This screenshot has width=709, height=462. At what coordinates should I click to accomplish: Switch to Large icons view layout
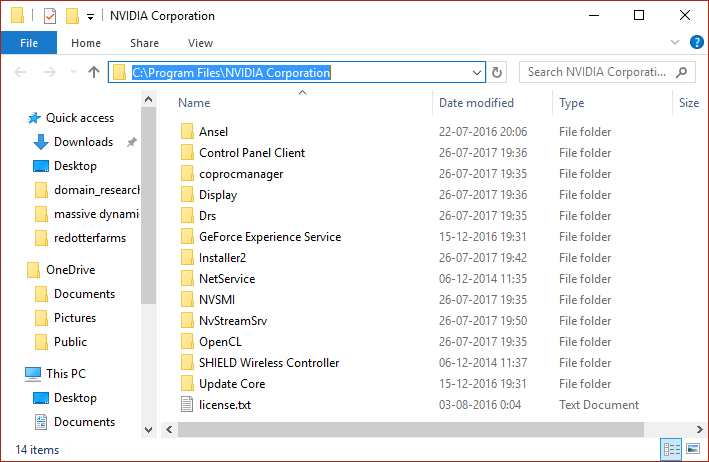(x=692, y=450)
